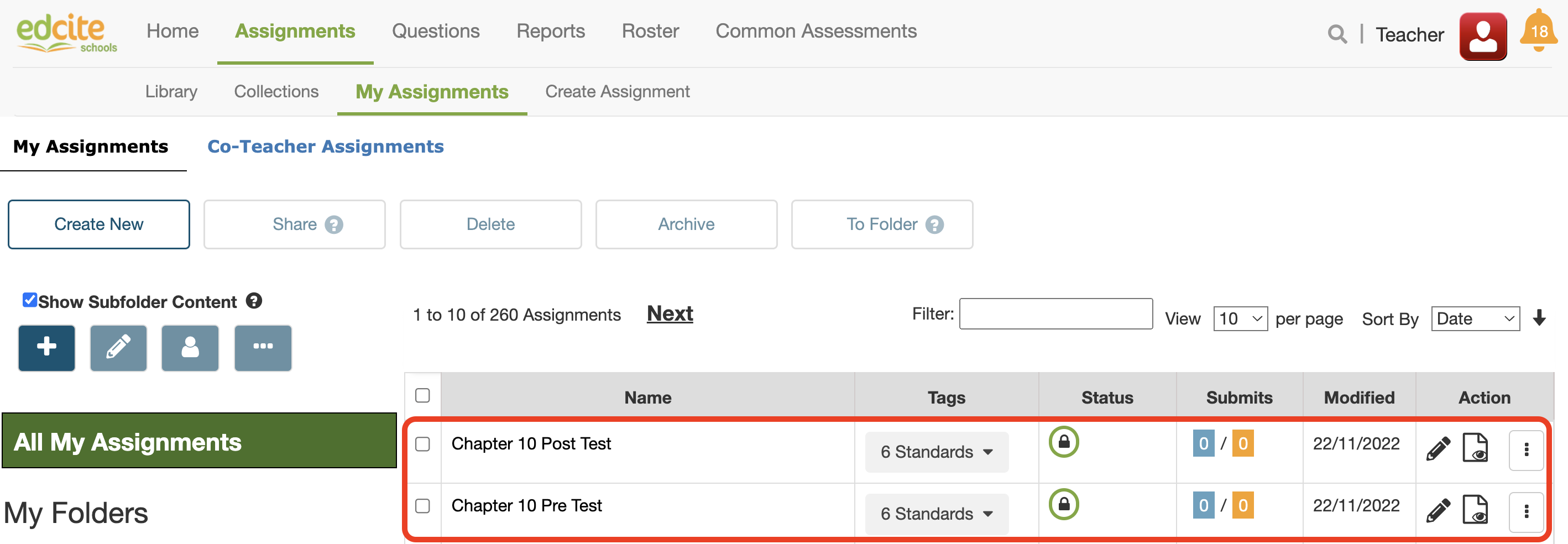This screenshot has height=544, width=1568.
Task: Open the Reports menu item
Action: 550,31
